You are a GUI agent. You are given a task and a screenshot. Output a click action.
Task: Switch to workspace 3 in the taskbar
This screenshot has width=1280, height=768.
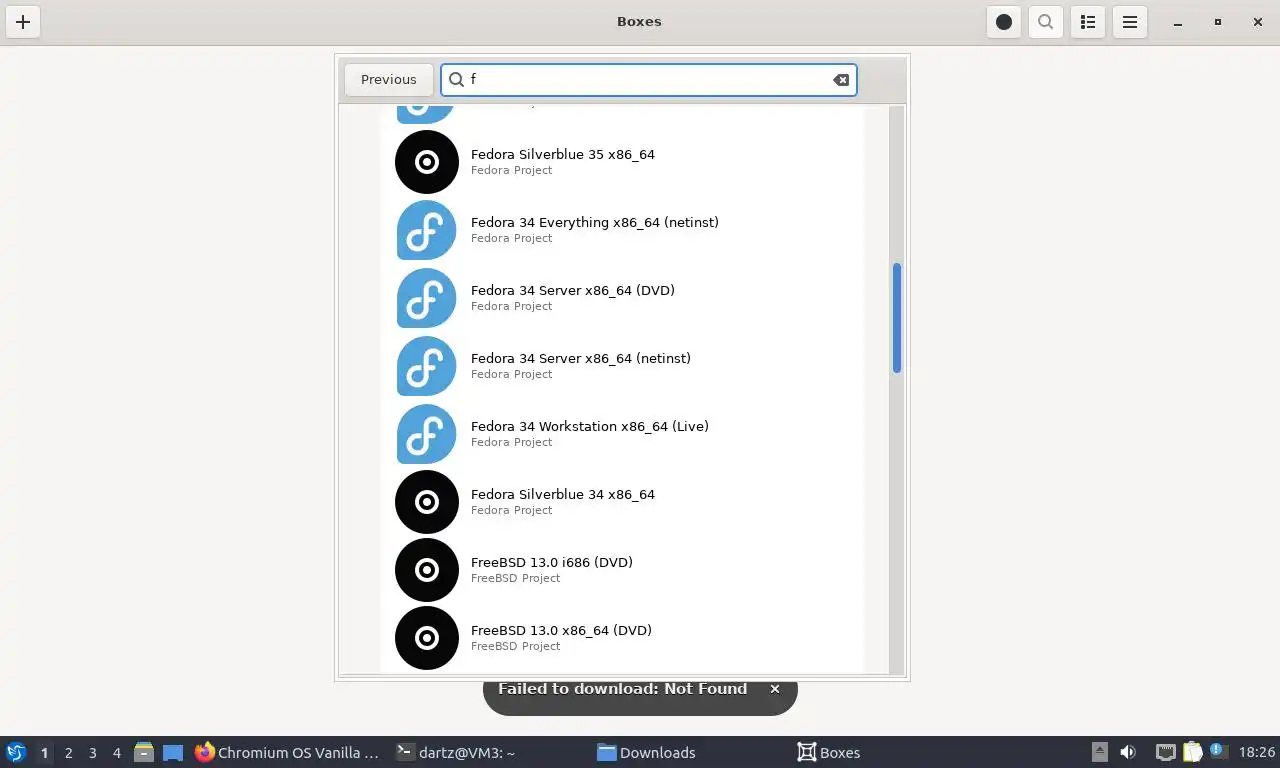pos(93,753)
